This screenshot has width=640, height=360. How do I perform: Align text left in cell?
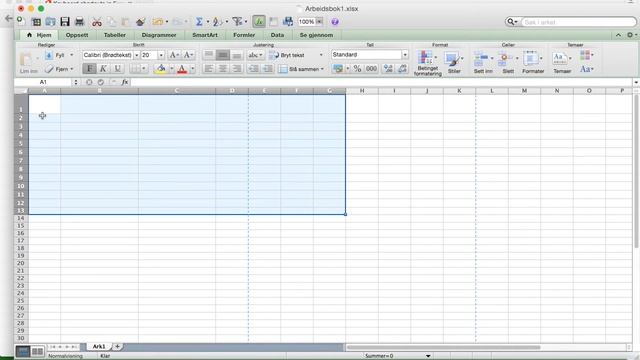click(209, 69)
